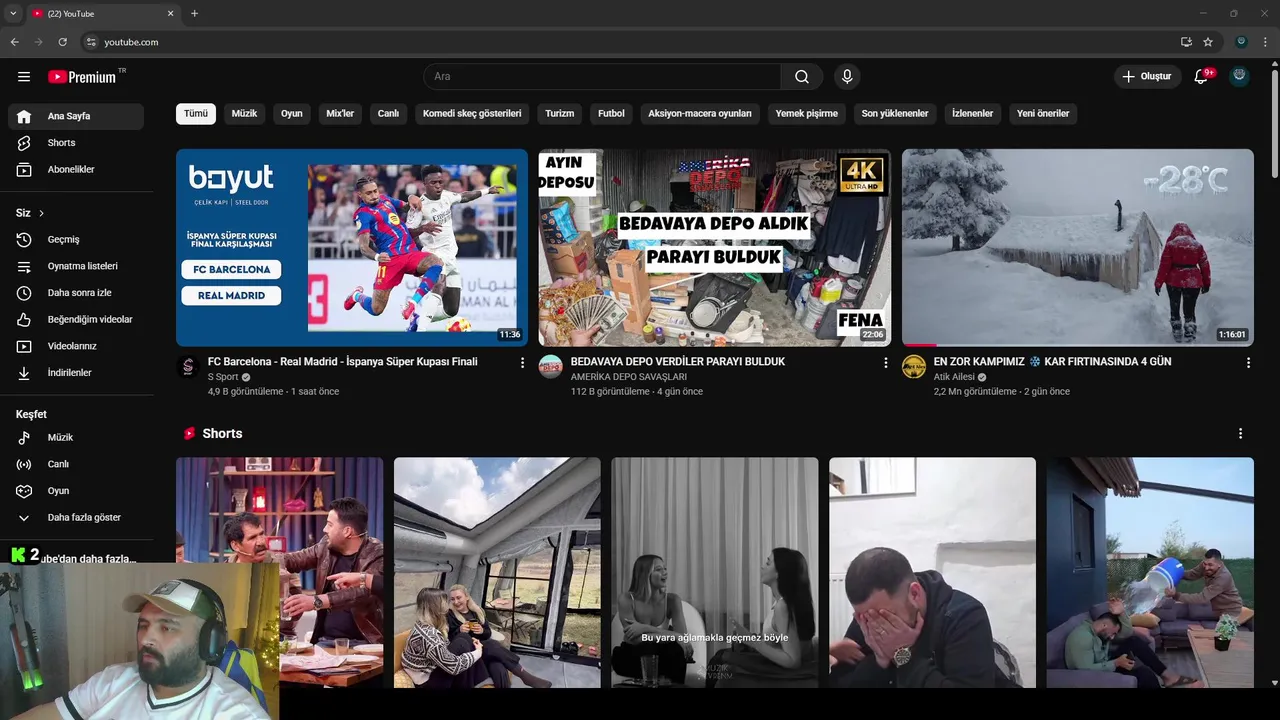Open more options for EN ZOR KAMPIMIZ video
This screenshot has width=1280, height=720.
[x=1248, y=363]
